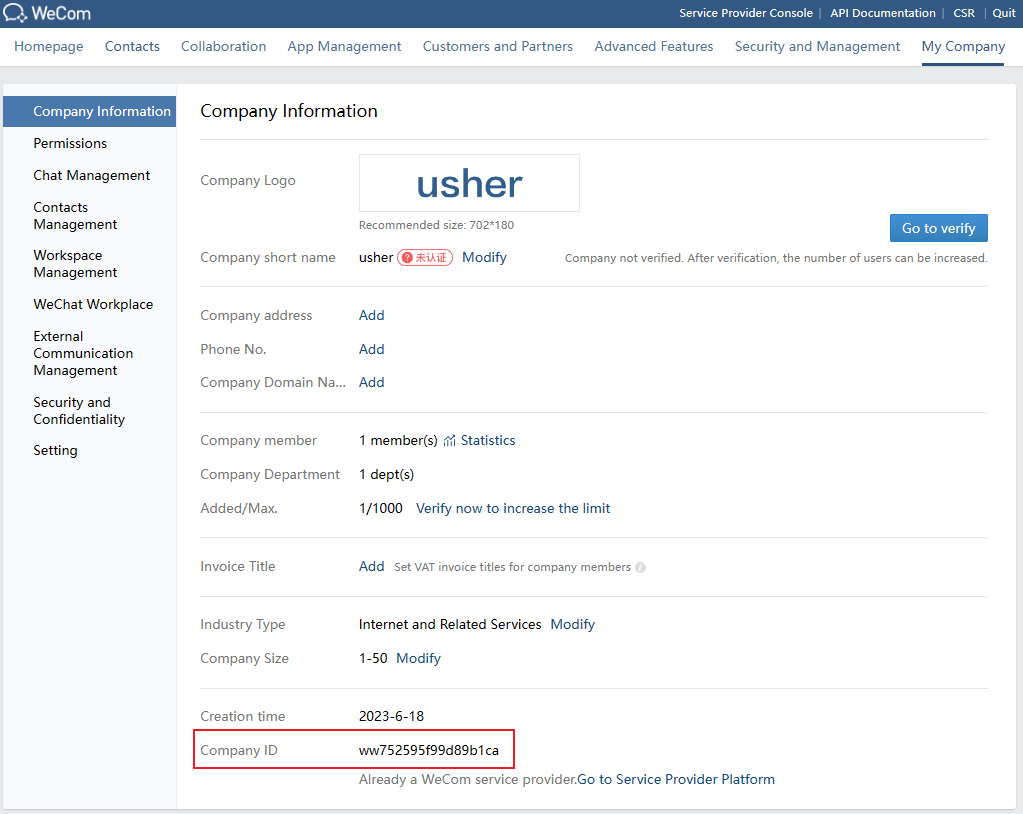Add a company address
This screenshot has height=814, width=1023.
pyautogui.click(x=371, y=316)
